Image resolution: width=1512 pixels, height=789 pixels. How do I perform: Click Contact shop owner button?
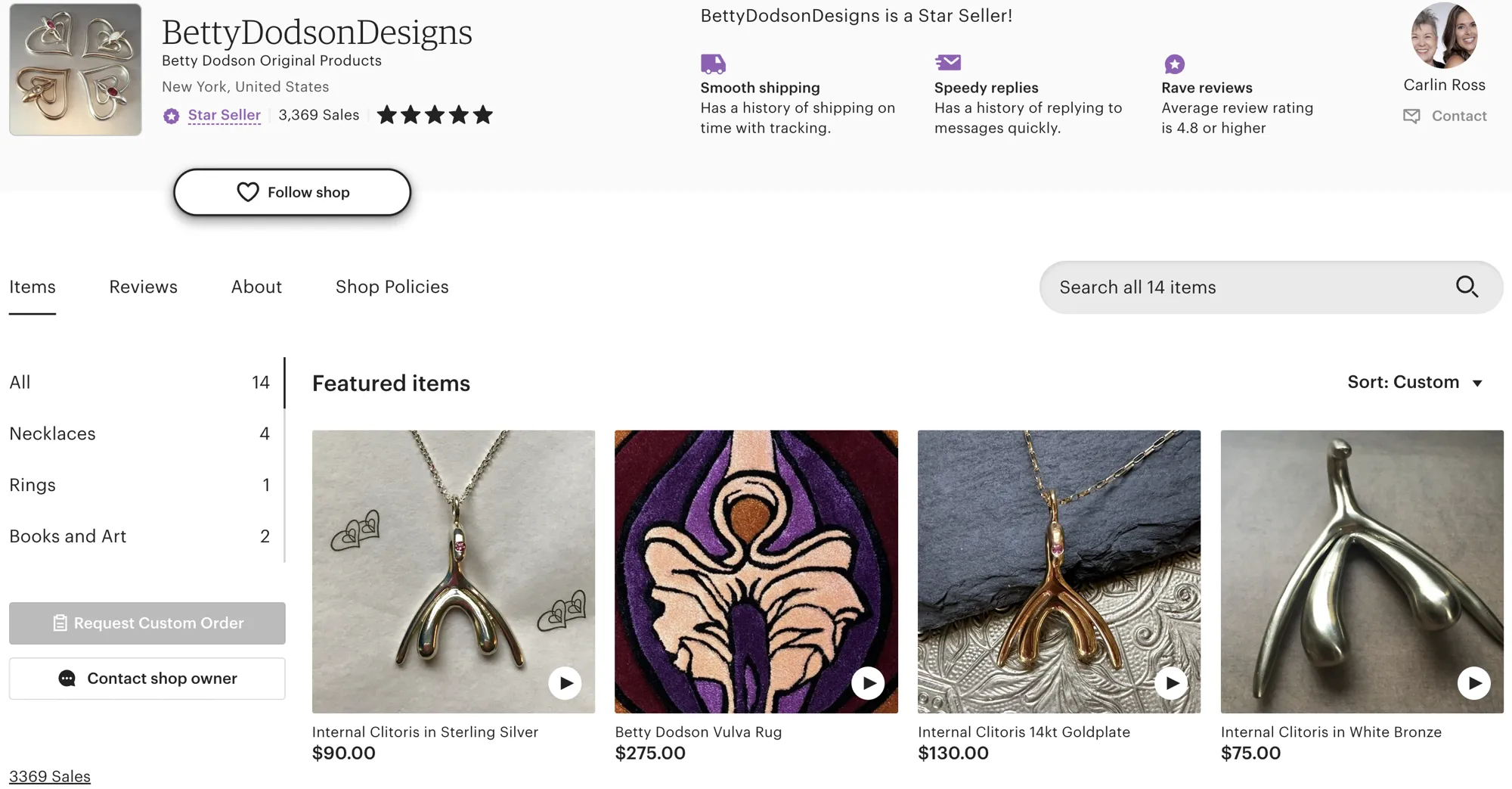147,679
